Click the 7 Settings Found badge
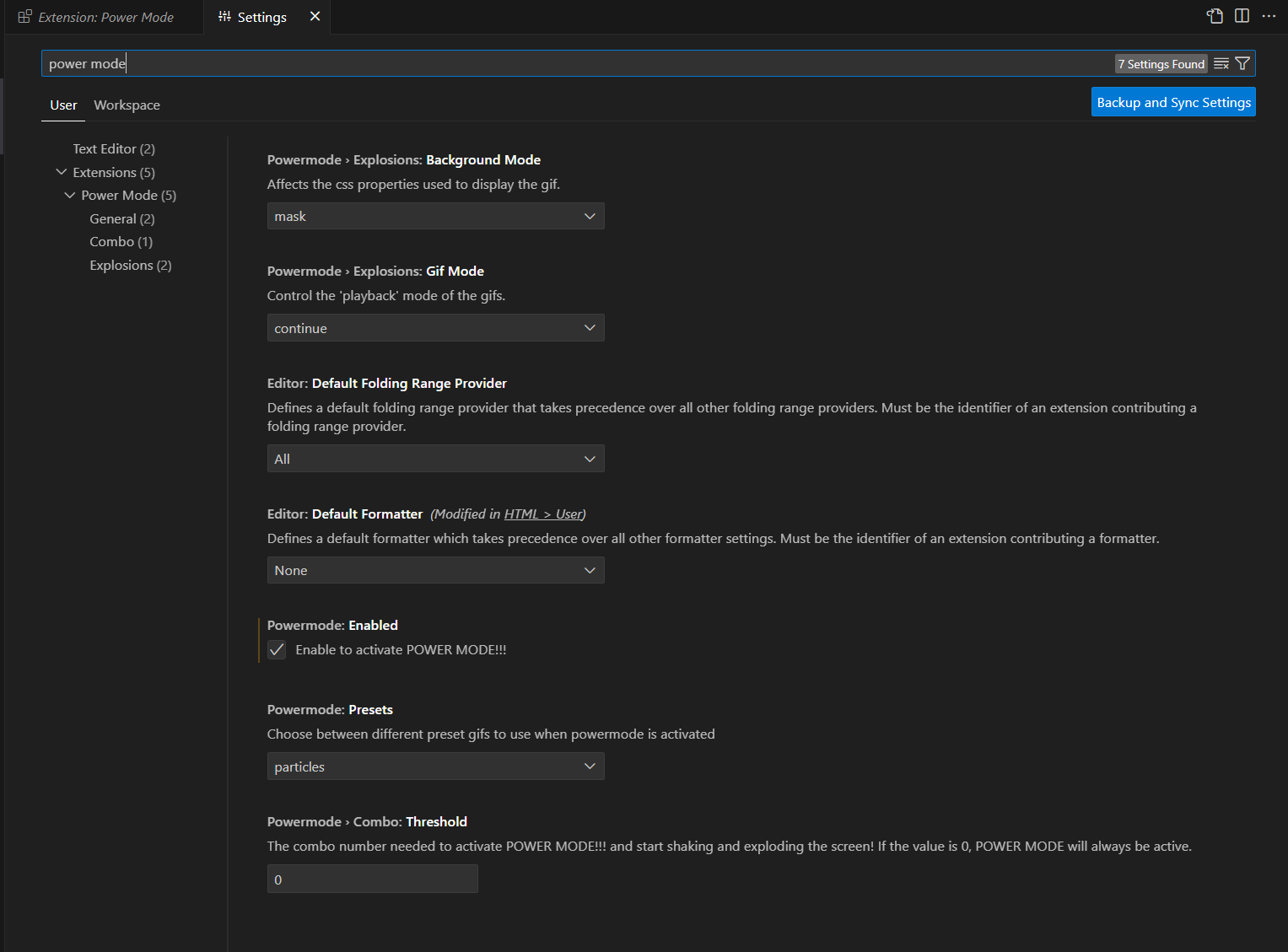Screen dimensions: 1288x952 1161,64
